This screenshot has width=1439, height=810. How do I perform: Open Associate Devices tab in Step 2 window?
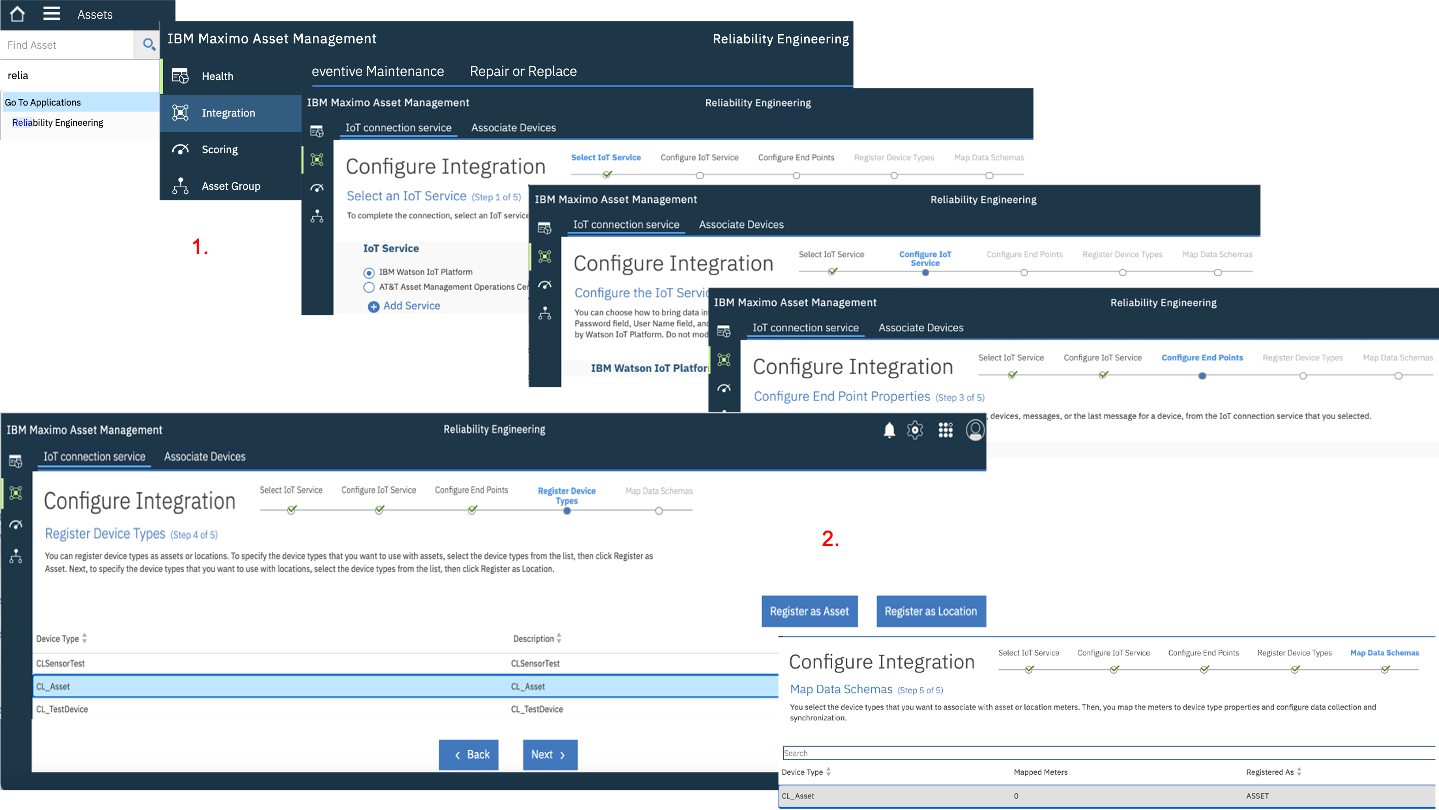click(741, 225)
